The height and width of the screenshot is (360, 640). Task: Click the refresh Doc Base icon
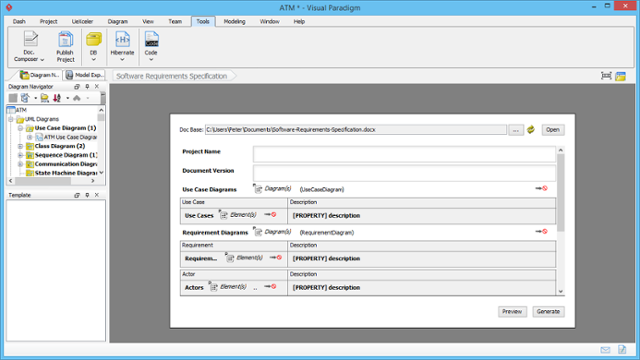[531, 130]
